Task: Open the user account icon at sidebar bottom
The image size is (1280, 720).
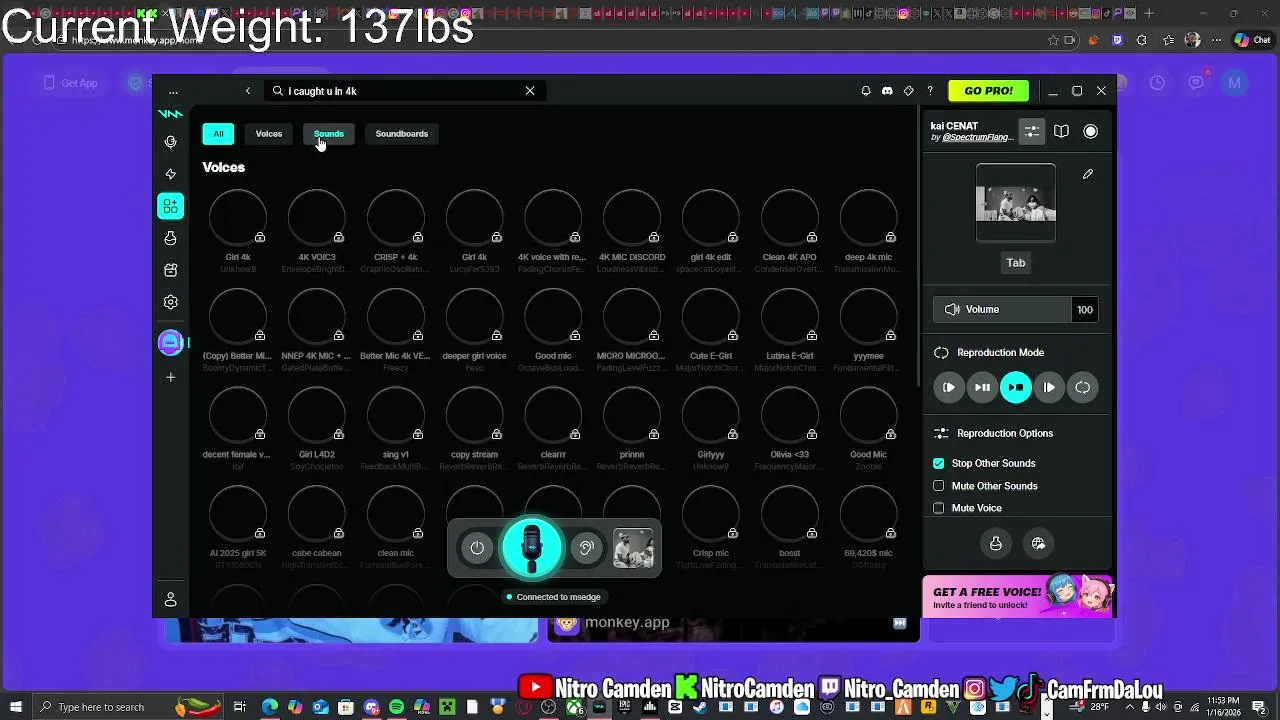Action: (x=171, y=600)
